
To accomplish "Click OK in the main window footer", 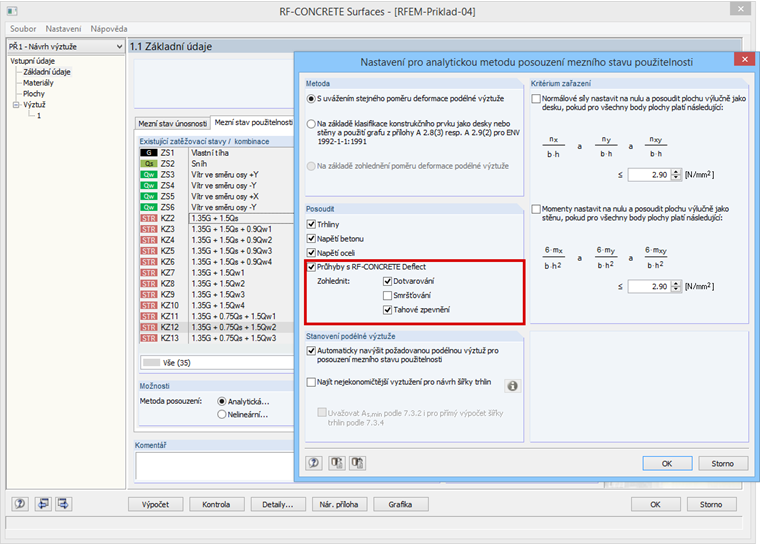I will (655, 504).
